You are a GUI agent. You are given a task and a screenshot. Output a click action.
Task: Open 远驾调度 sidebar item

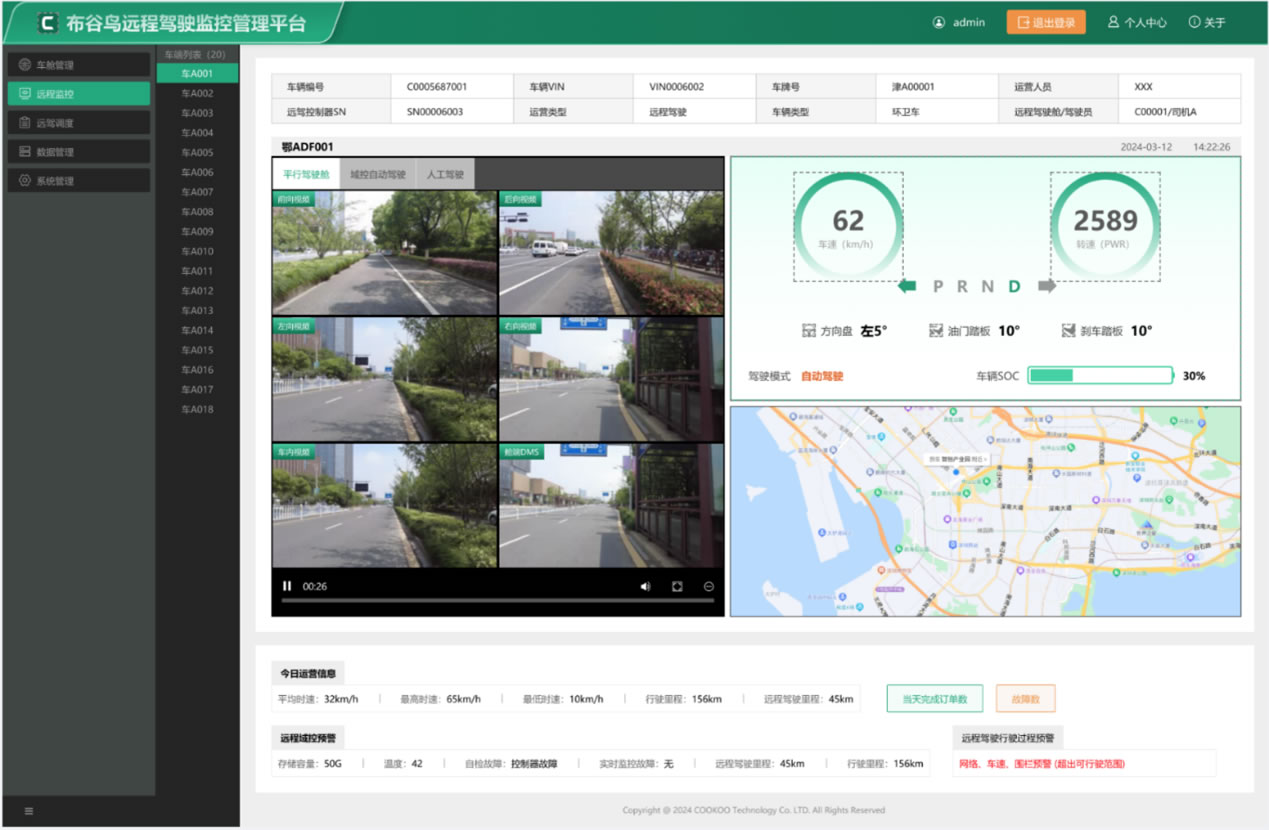(x=79, y=123)
